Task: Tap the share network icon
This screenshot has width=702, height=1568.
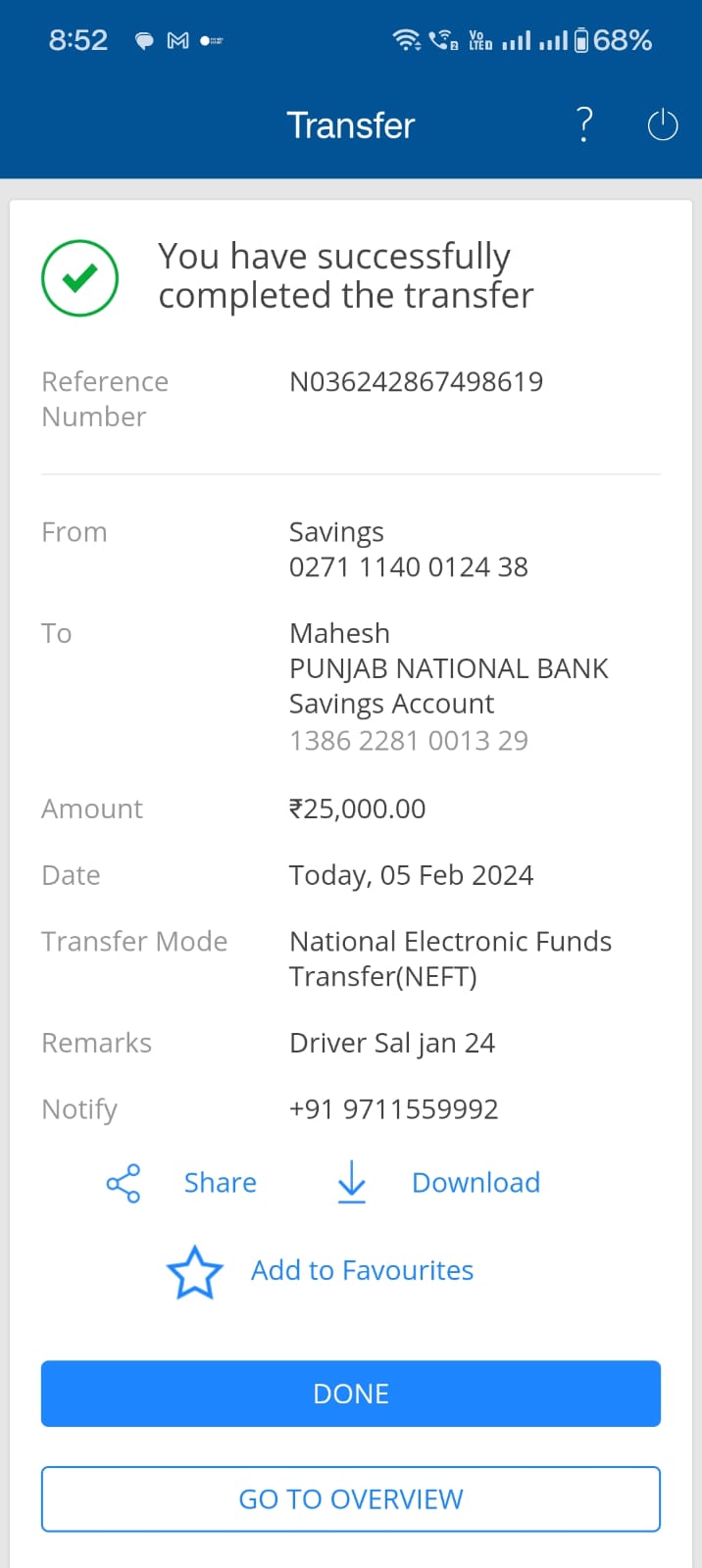Action: [x=124, y=1183]
